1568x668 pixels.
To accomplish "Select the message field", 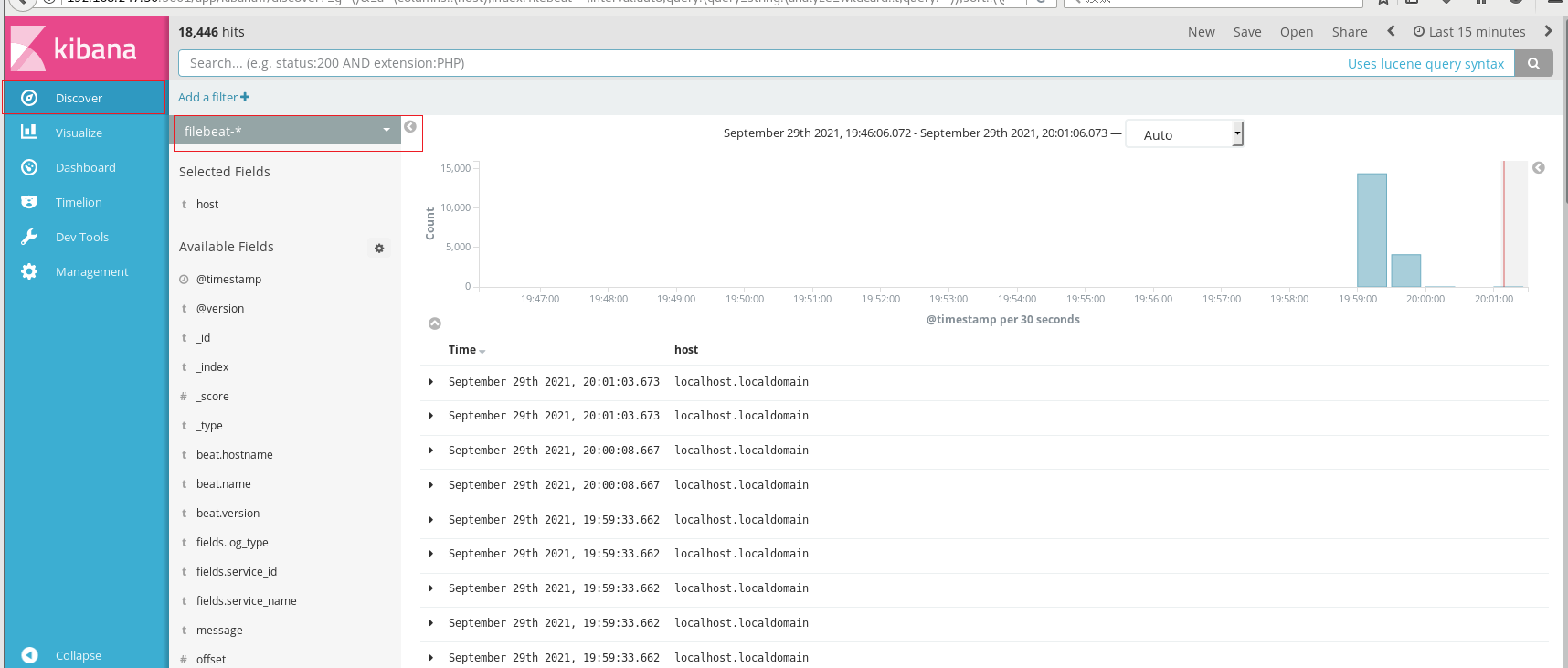I will (219, 631).
